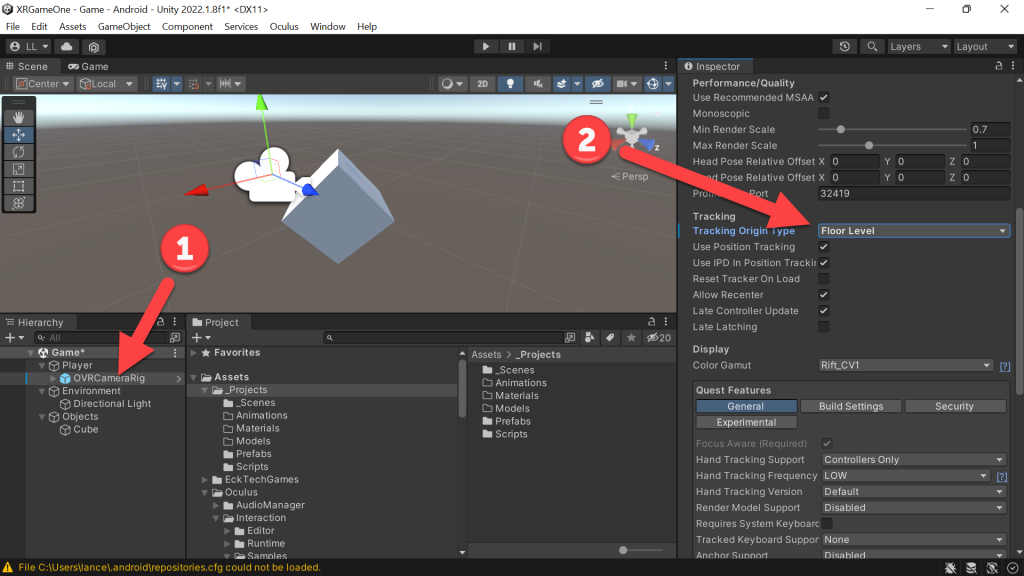This screenshot has height=576, width=1024.
Task: Click the search by label icon
Action: tap(610, 338)
